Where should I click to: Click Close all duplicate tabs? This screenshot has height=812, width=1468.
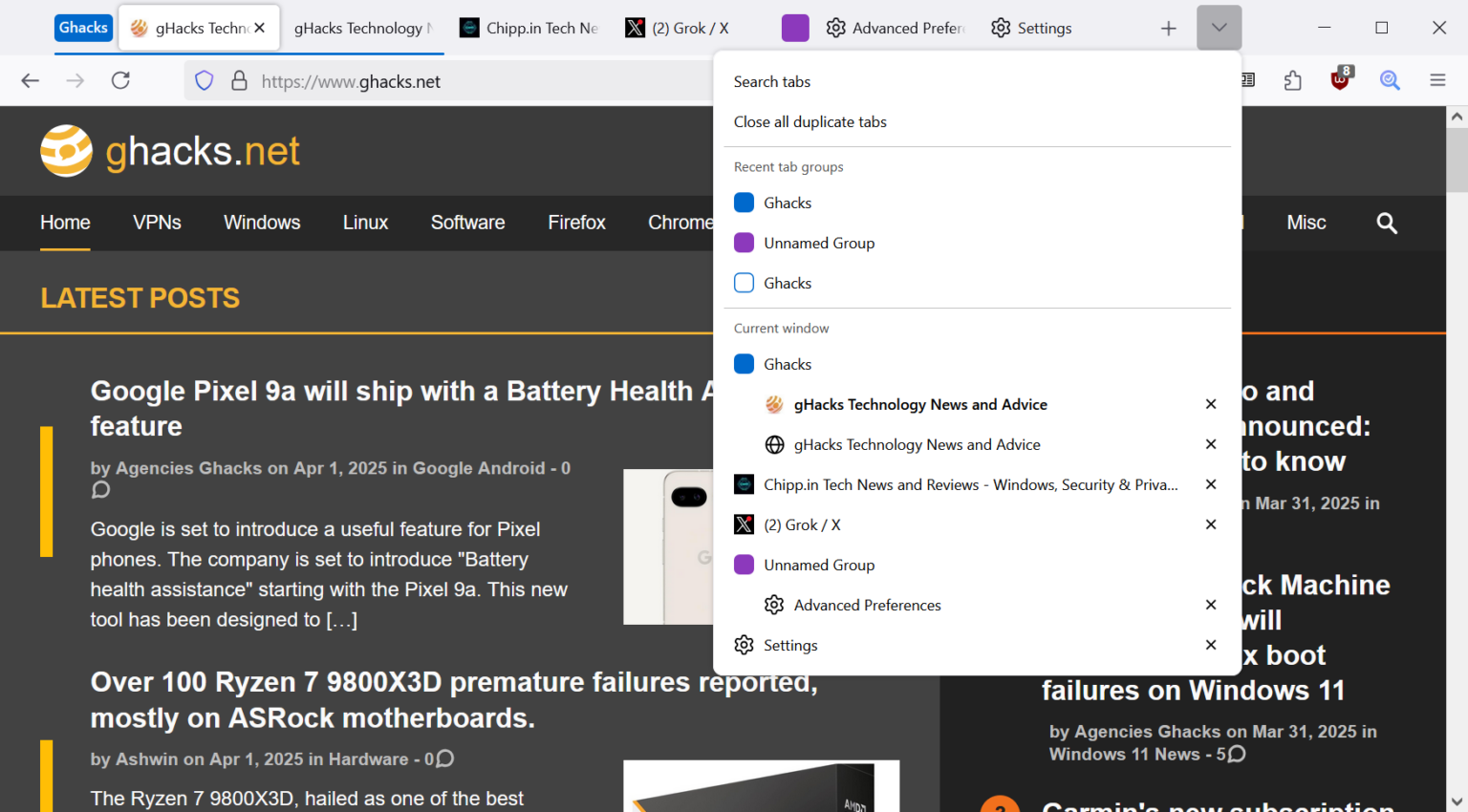coord(810,121)
